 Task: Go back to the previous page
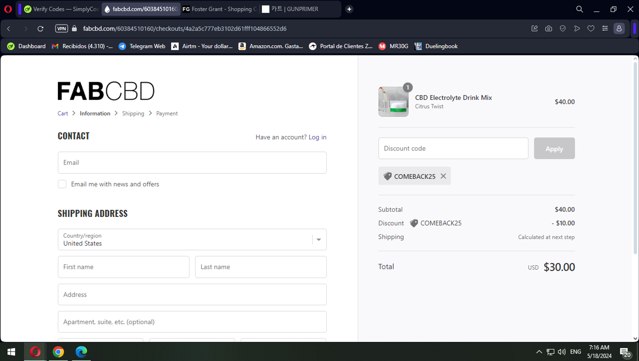coord(9,29)
